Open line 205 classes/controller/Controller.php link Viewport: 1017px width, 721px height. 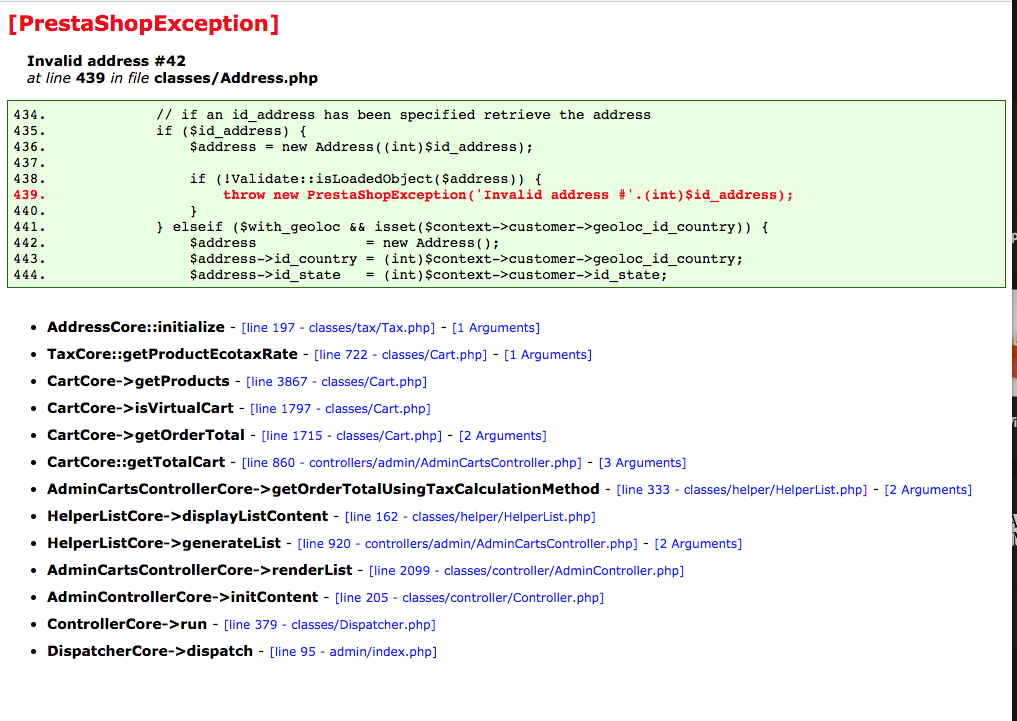point(470,598)
